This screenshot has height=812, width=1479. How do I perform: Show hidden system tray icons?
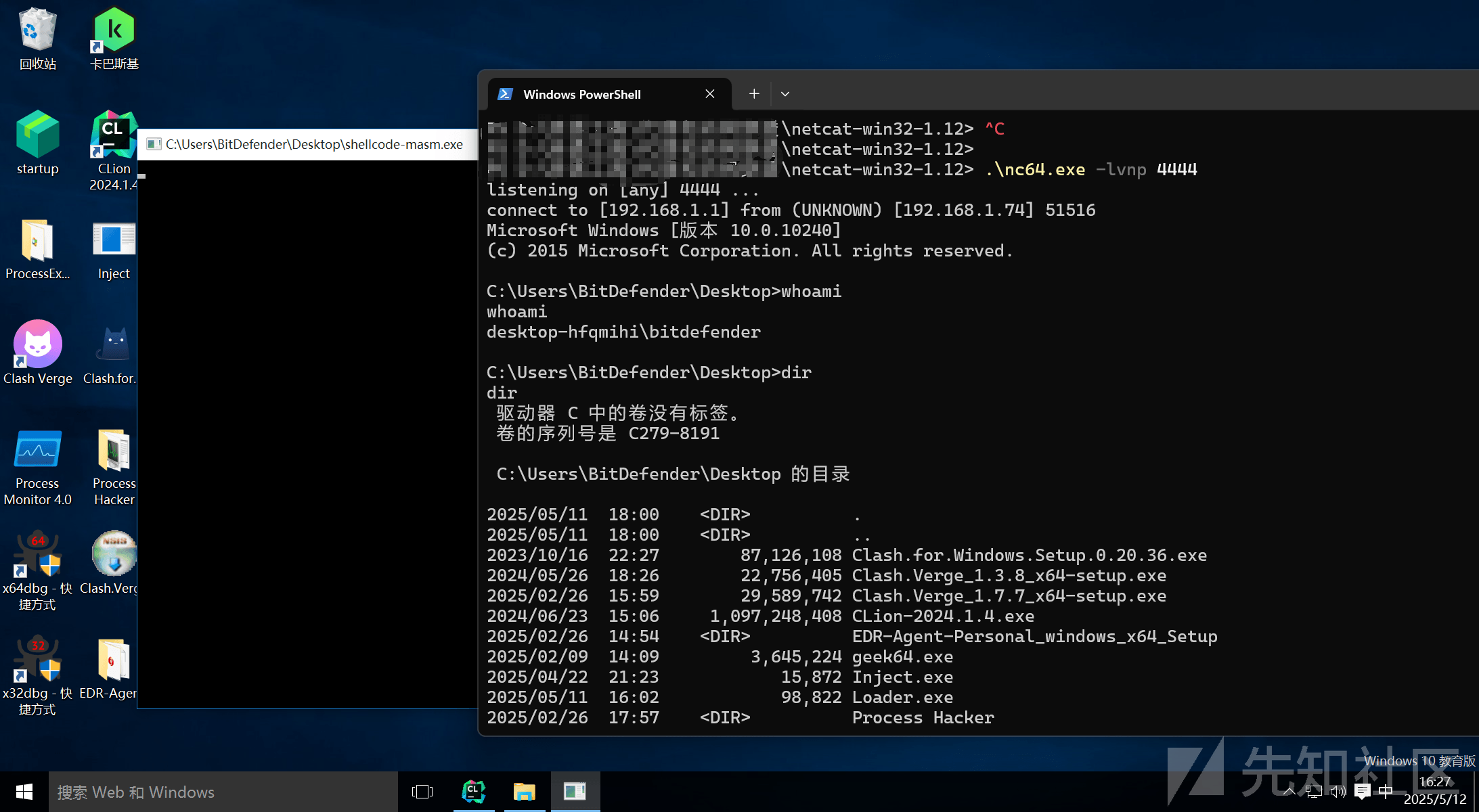(x=1289, y=792)
